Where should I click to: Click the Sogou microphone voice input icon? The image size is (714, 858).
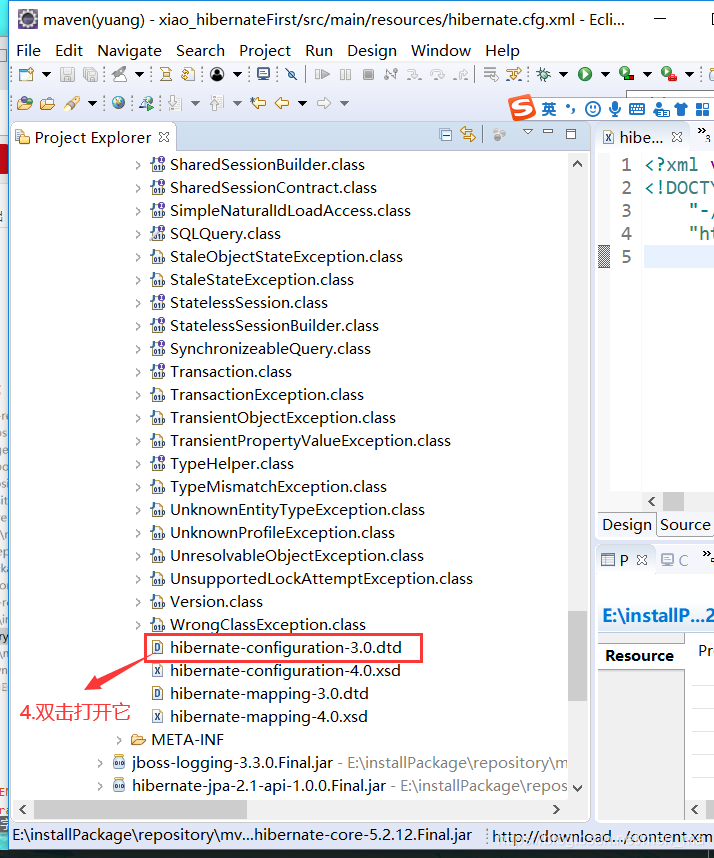615,109
